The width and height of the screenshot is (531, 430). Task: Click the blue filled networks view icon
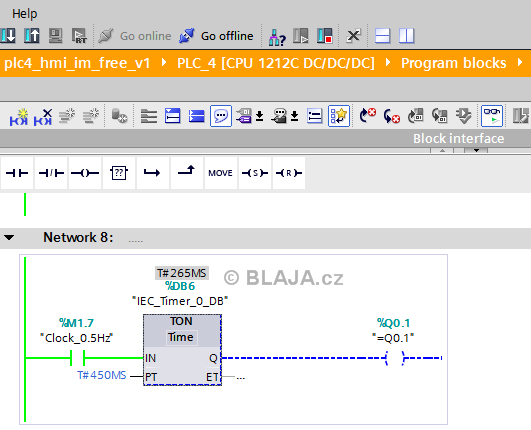197,116
